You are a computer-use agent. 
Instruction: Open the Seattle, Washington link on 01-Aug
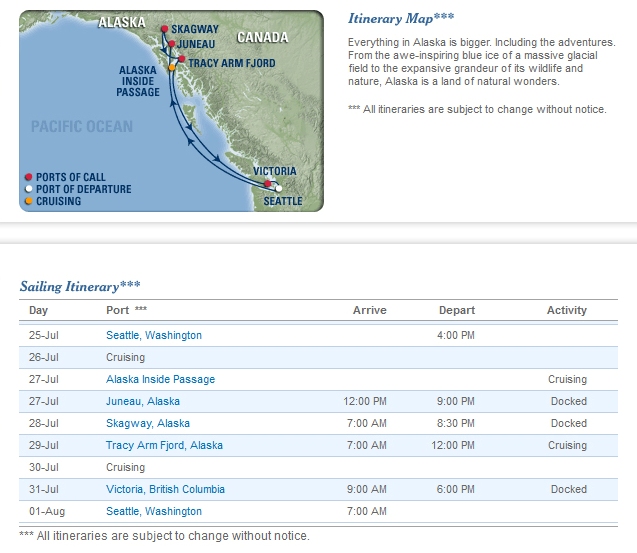click(154, 511)
